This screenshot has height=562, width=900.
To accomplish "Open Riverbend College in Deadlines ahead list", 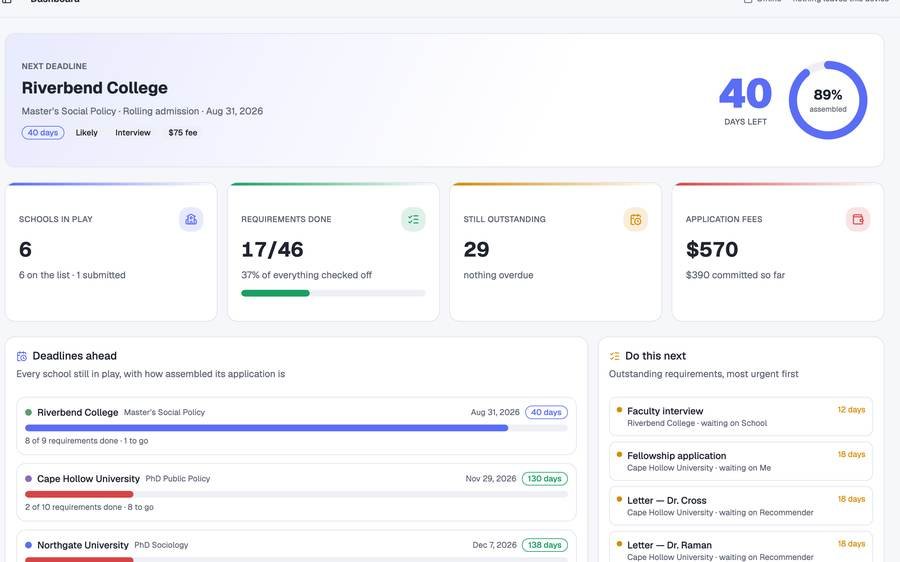I will click(x=296, y=426).
